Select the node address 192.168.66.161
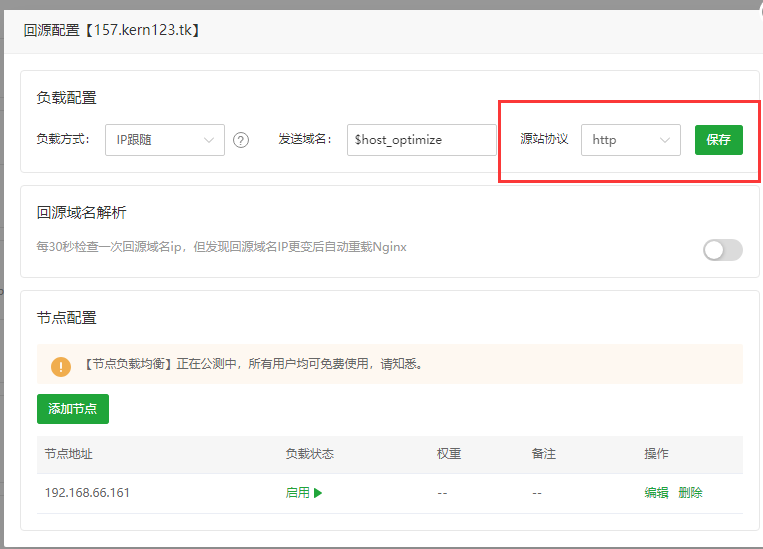 (87, 493)
